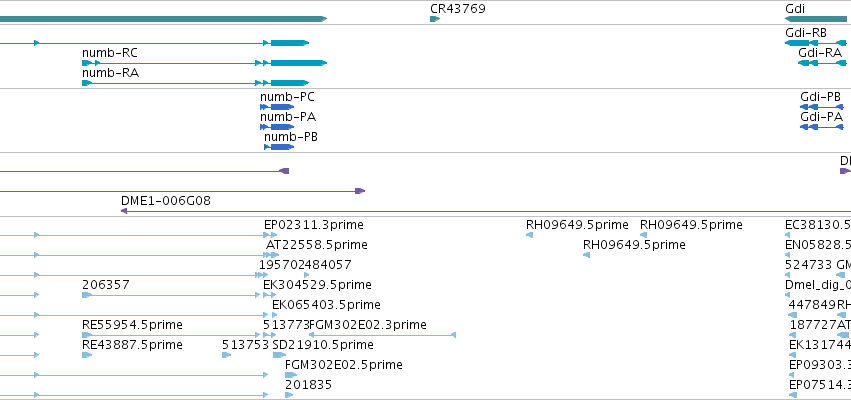Click the Gdi-PA protein feature
Viewport: 851px width, 400px height.
[x=822, y=127]
